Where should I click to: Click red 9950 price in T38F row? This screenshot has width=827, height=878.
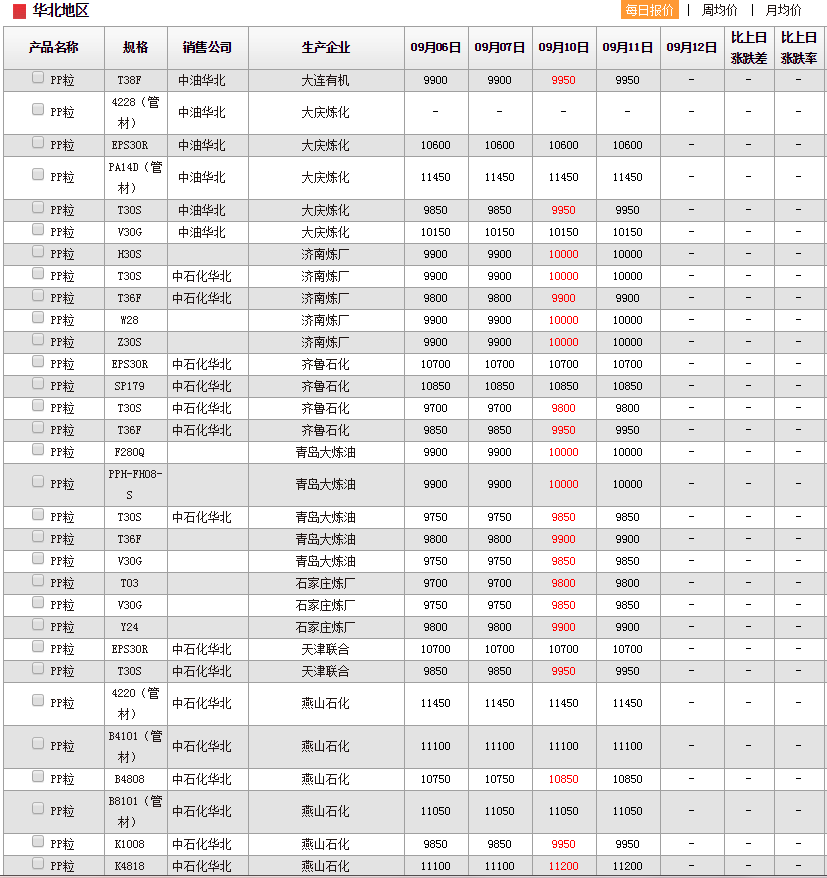point(563,81)
